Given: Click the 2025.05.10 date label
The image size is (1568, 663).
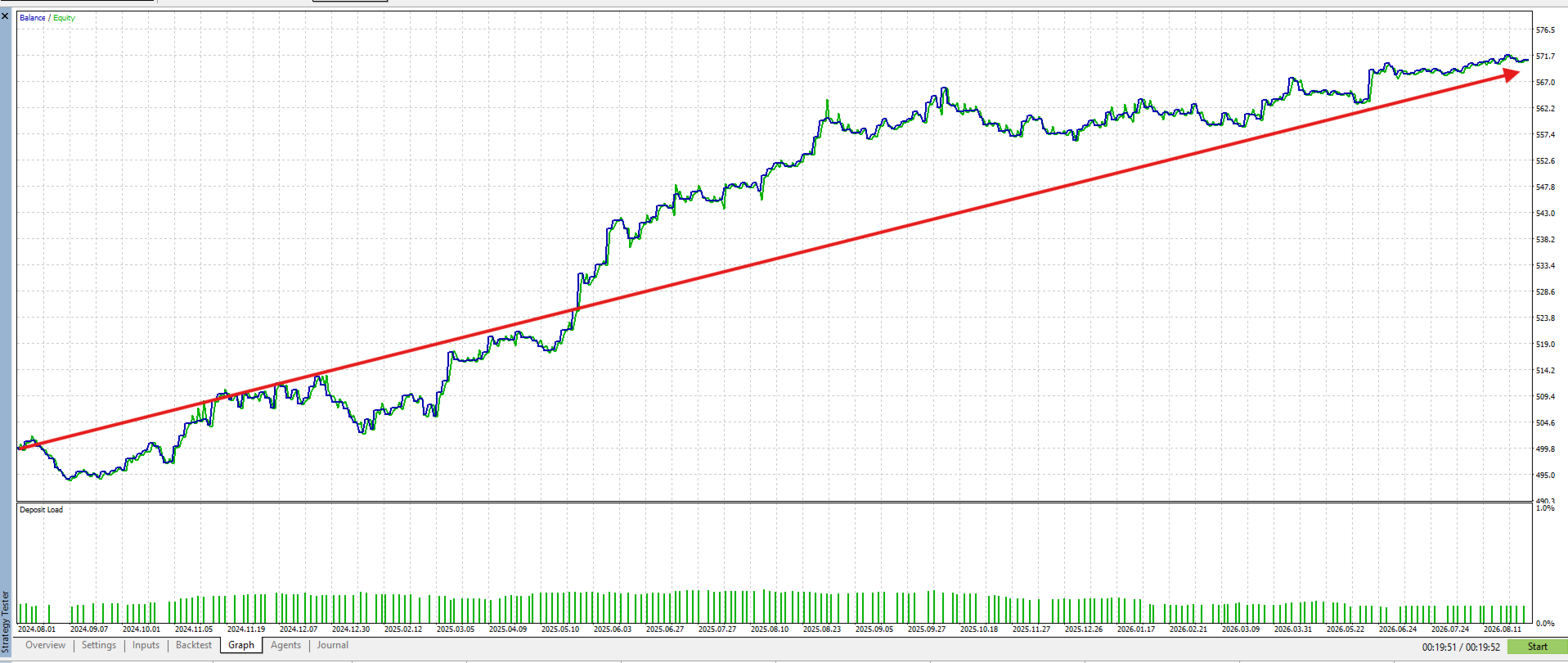Looking at the screenshot, I should 560,629.
